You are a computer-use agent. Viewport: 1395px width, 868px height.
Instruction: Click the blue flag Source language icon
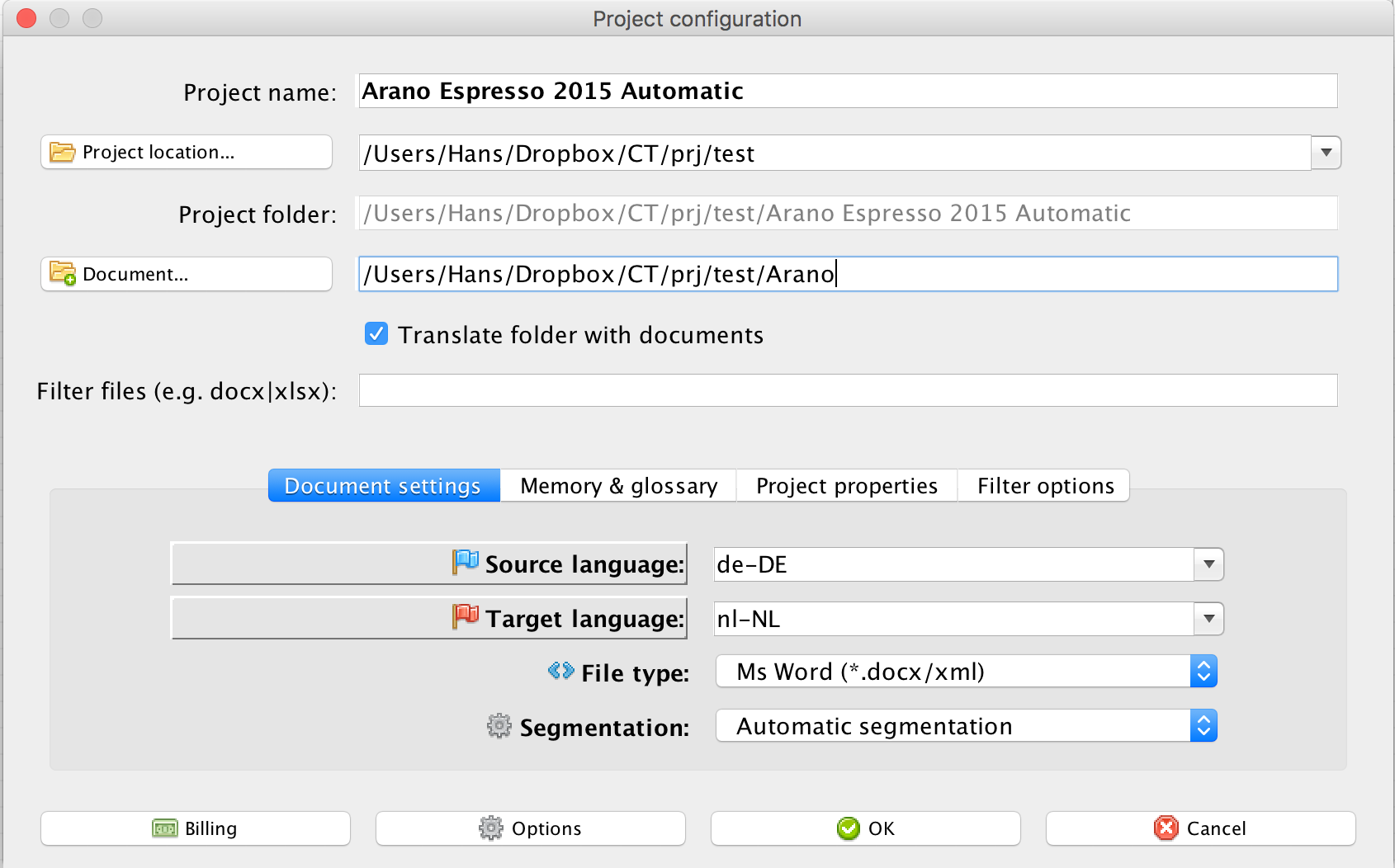pyautogui.click(x=466, y=563)
